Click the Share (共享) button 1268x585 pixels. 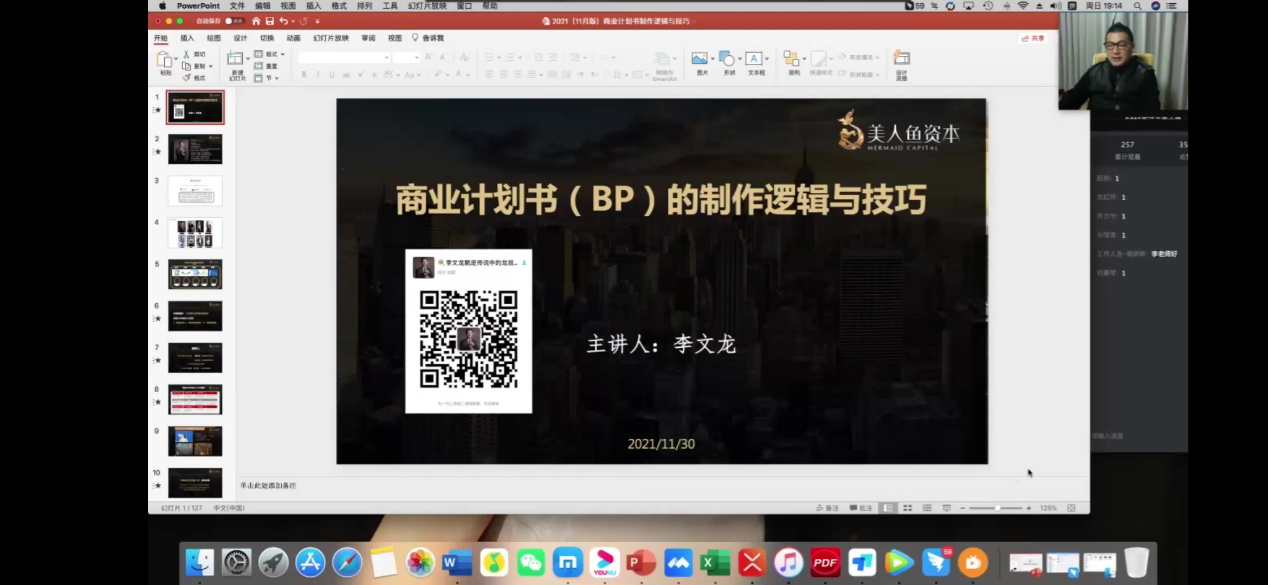coord(1033,38)
